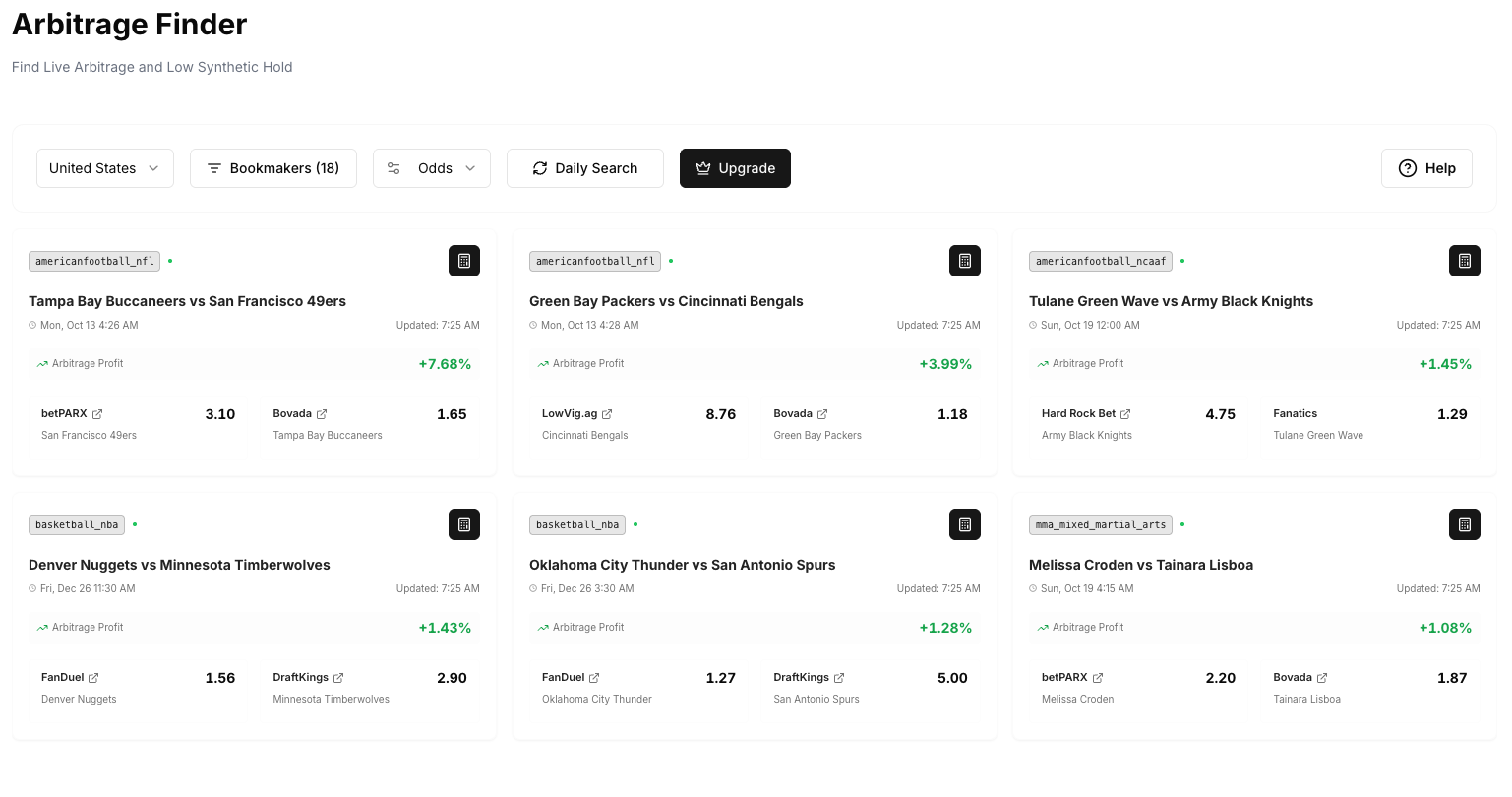Open calculator for Packers vs Bengals card
1512x797 pixels.
[964, 261]
